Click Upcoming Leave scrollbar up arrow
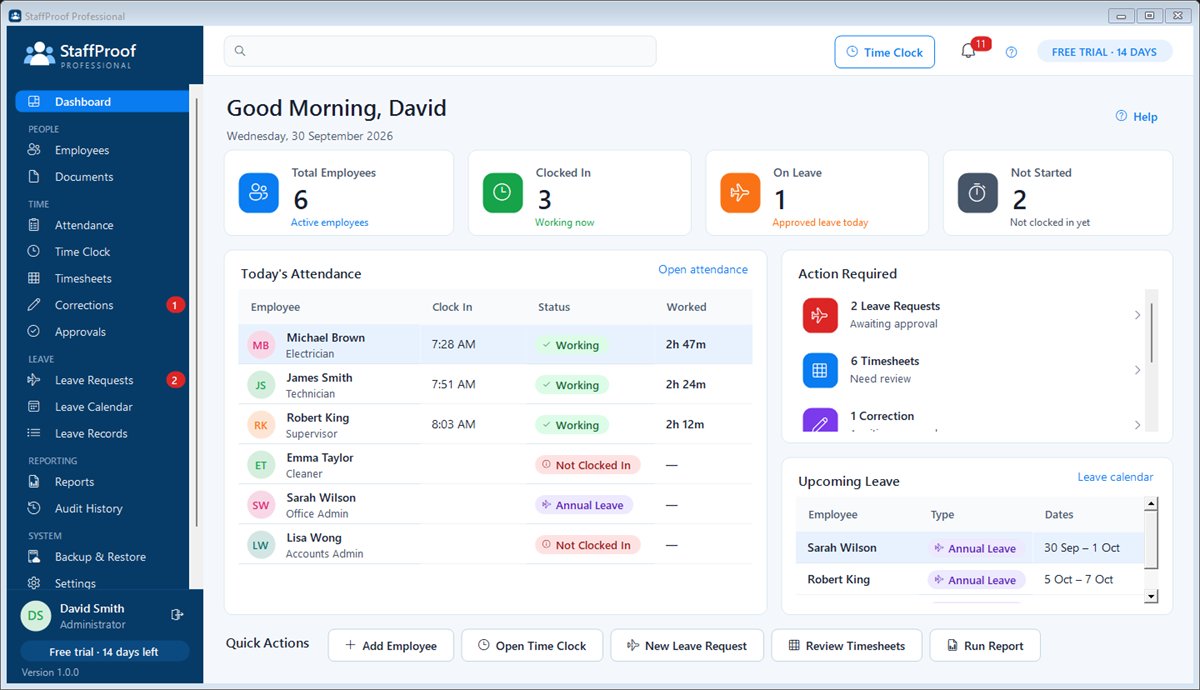1200x690 pixels. [x=1151, y=505]
